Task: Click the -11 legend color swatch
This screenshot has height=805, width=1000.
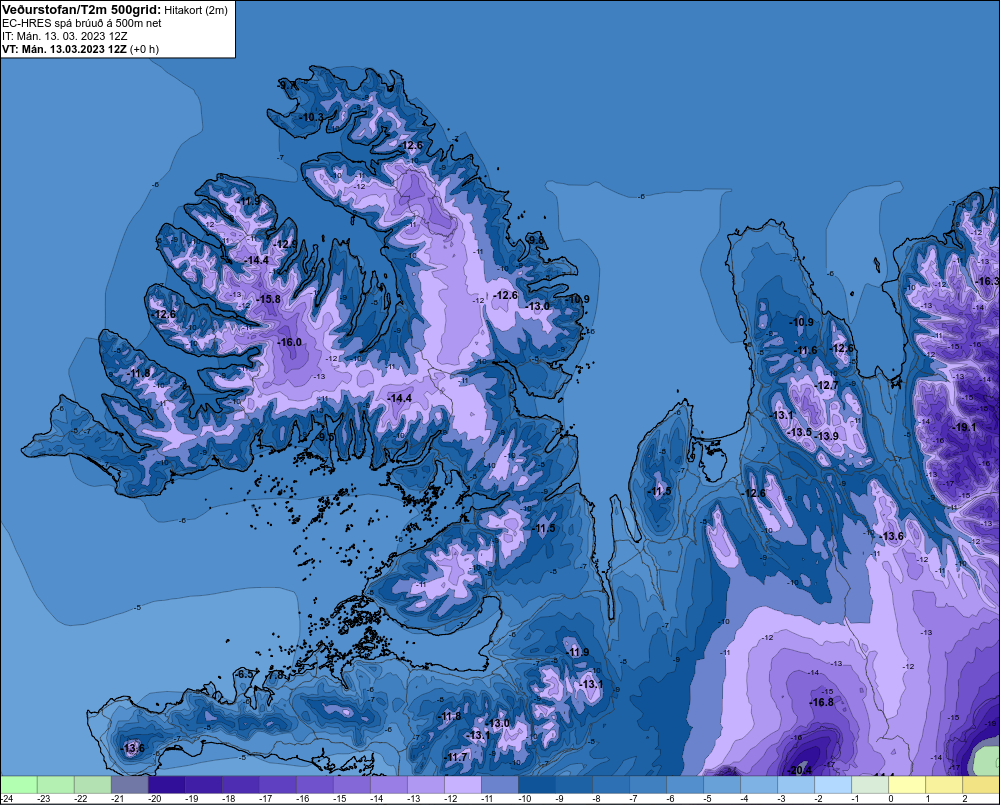Action: click(500, 784)
